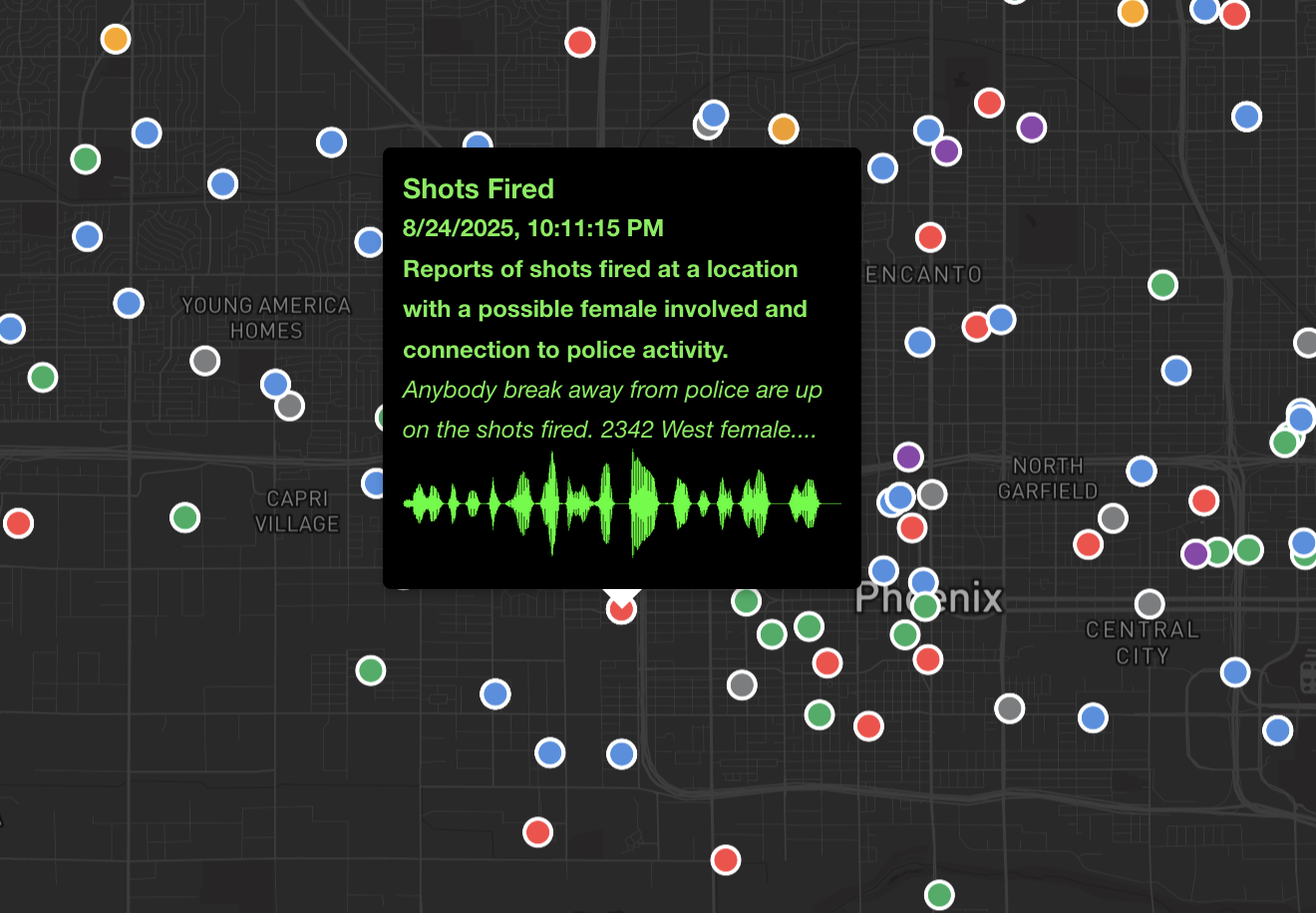Click the Capri Village neighborhood label
1316x913 pixels.
click(x=297, y=510)
